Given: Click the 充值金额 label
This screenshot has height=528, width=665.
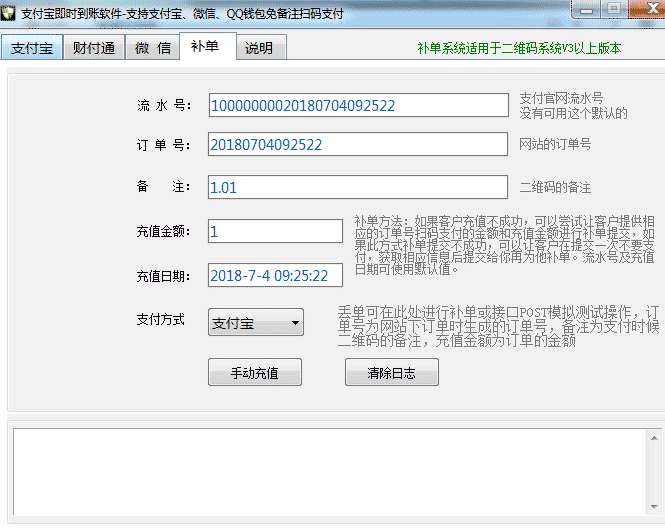Looking at the screenshot, I should coord(163,232).
